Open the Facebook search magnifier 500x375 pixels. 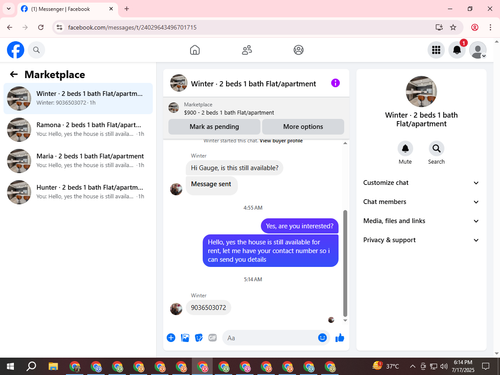tap(36, 50)
